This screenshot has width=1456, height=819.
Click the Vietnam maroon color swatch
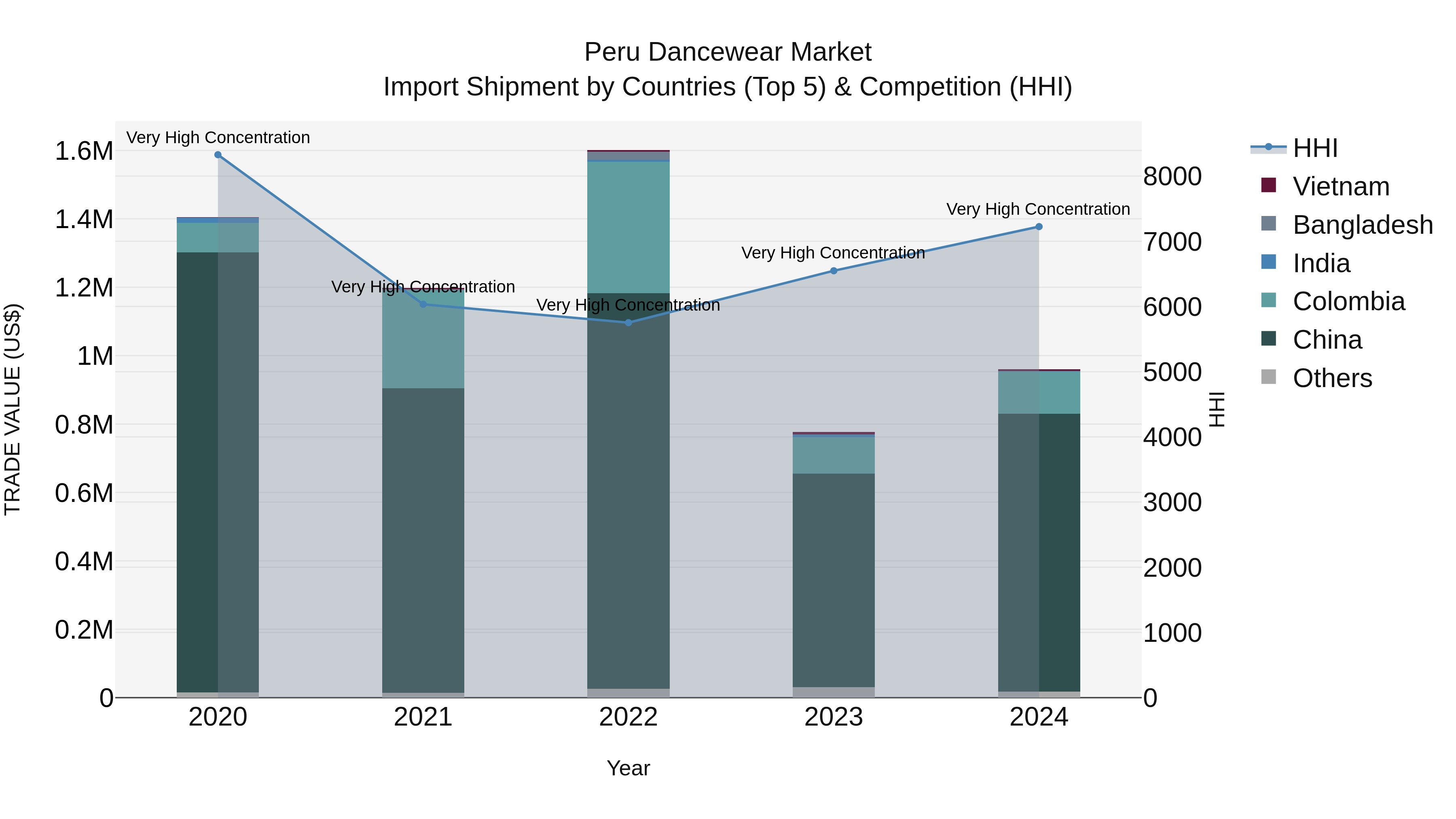click(1269, 185)
